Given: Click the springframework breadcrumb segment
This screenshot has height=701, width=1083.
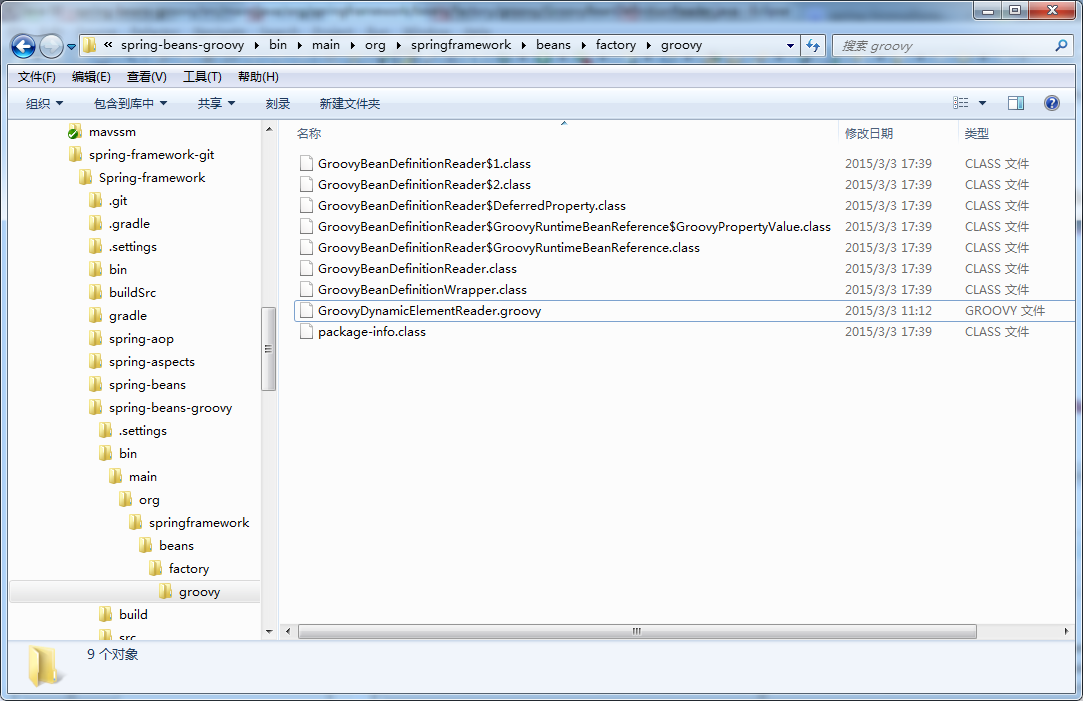Looking at the screenshot, I should coord(461,45).
